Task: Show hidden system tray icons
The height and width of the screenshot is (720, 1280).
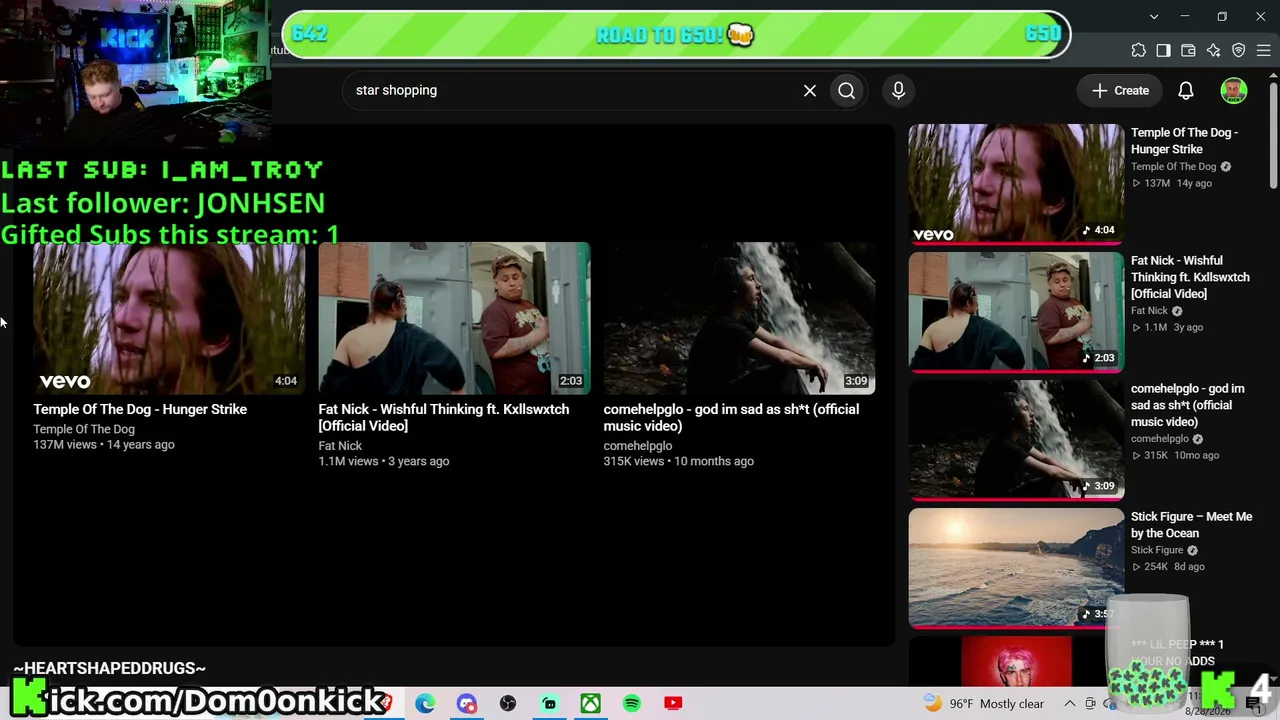Action: click(1069, 703)
